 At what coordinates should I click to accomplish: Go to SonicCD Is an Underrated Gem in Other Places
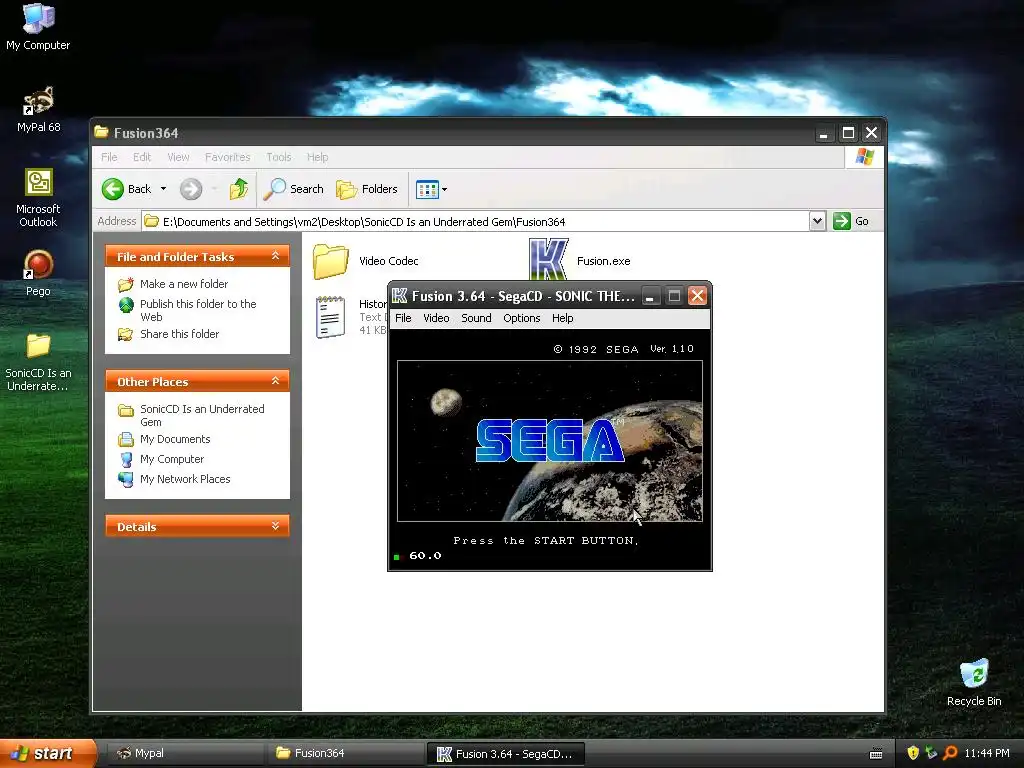point(202,415)
